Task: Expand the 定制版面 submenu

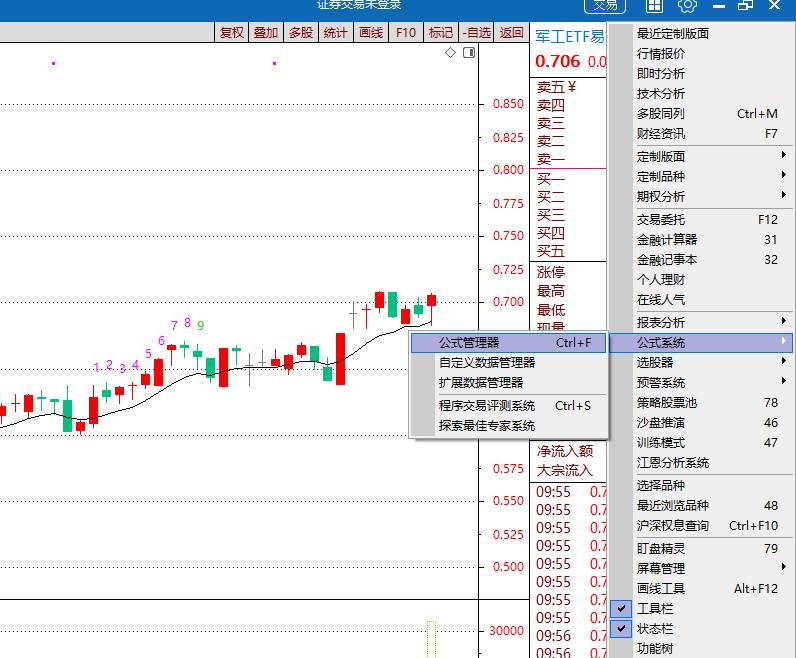Action: click(x=701, y=156)
